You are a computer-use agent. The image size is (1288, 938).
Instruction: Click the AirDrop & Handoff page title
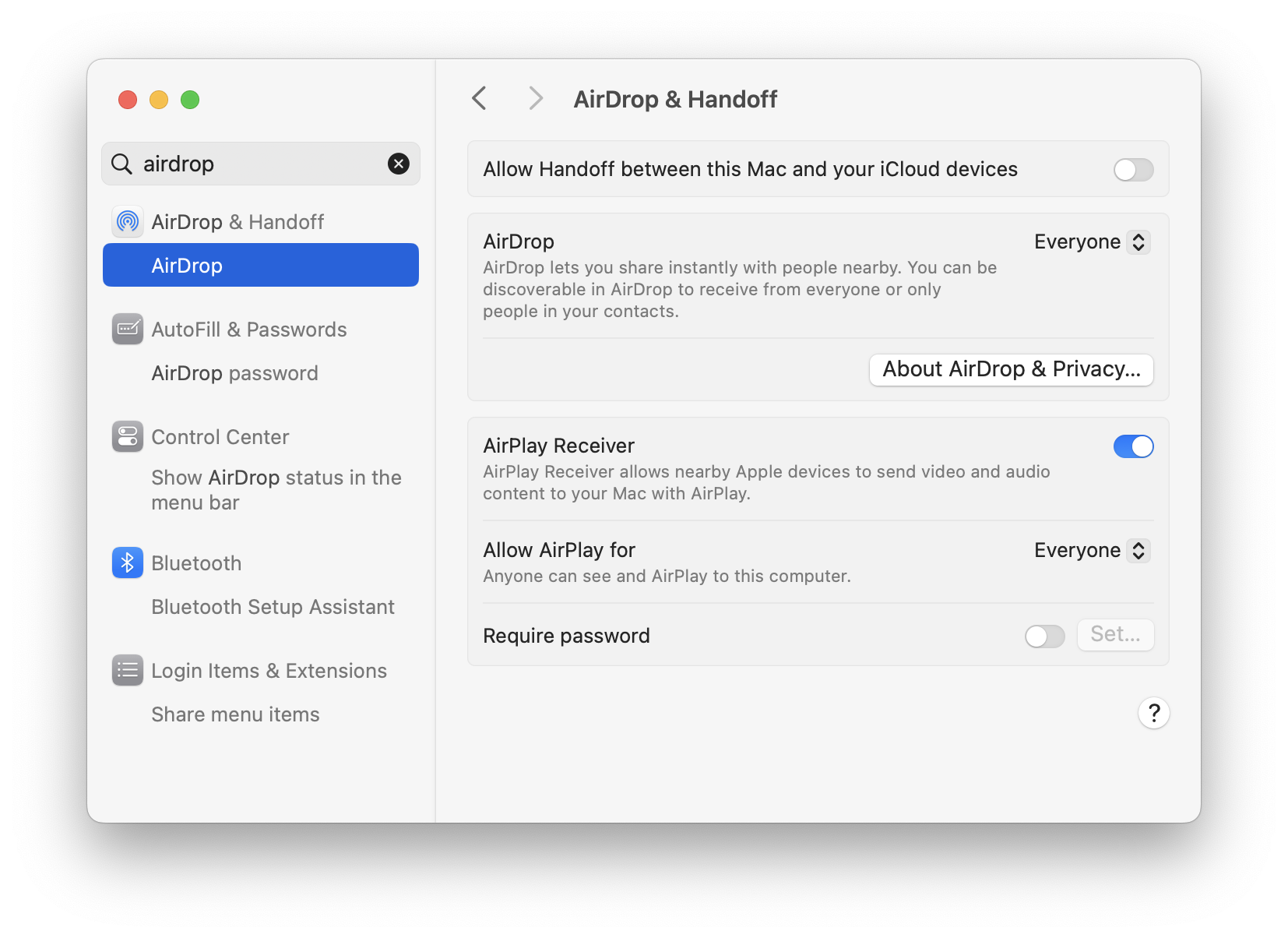point(675,100)
